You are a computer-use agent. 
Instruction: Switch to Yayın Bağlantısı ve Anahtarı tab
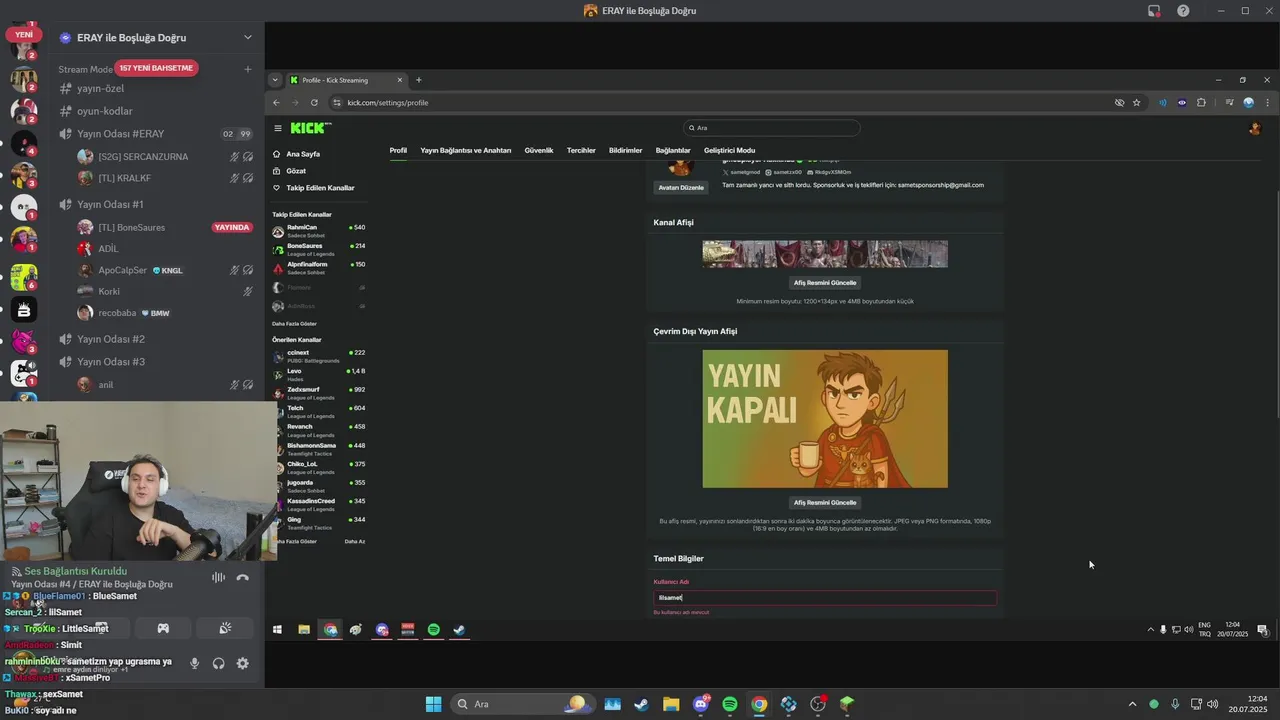pyautogui.click(x=465, y=150)
